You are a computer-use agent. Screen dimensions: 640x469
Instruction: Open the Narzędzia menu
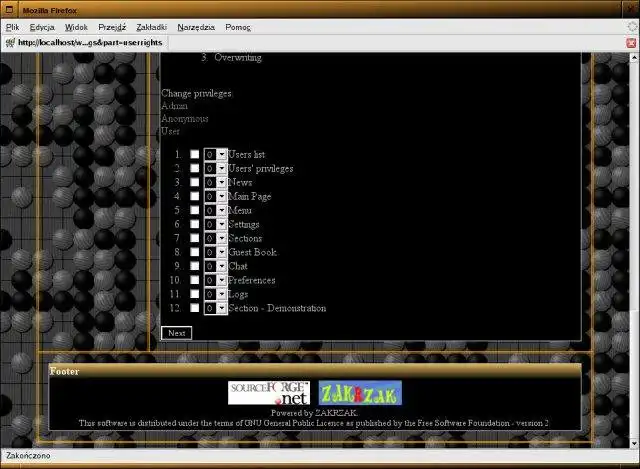(196, 27)
